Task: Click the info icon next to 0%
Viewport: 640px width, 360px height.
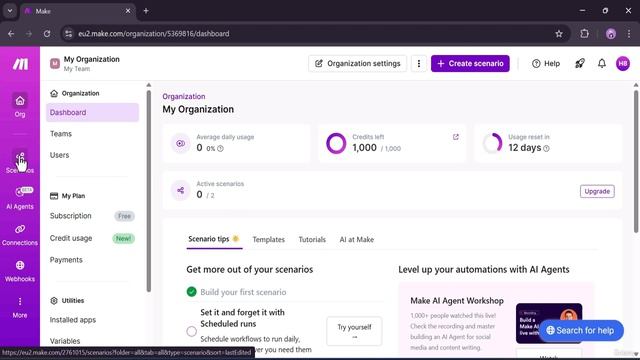Action: (x=220, y=149)
